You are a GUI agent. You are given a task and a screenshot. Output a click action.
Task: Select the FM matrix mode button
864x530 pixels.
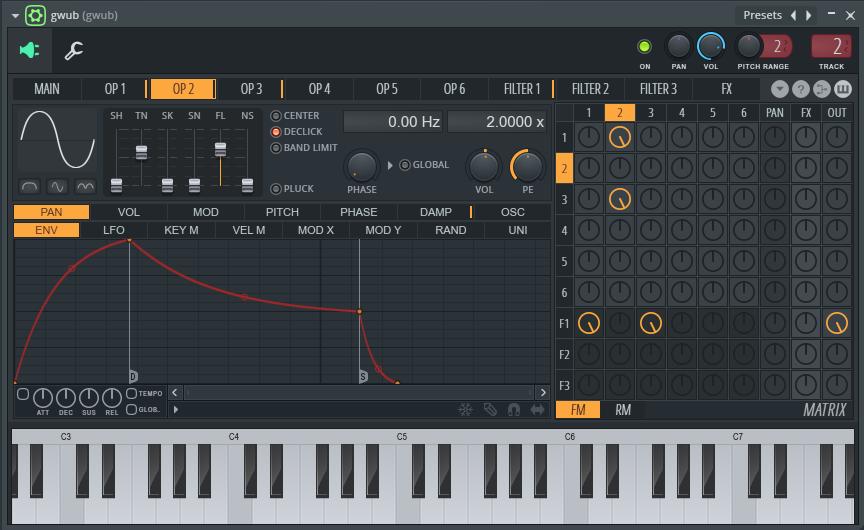(577, 410)
